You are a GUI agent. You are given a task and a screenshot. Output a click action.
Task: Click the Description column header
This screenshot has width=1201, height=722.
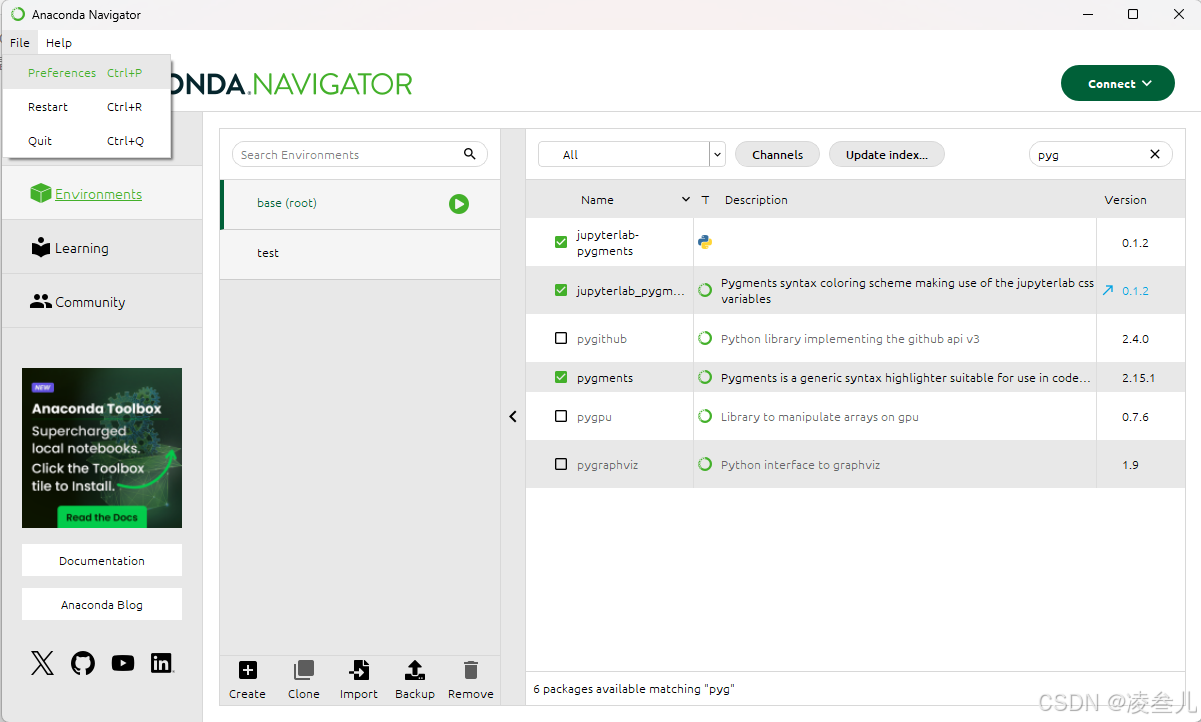pos(756,200)
